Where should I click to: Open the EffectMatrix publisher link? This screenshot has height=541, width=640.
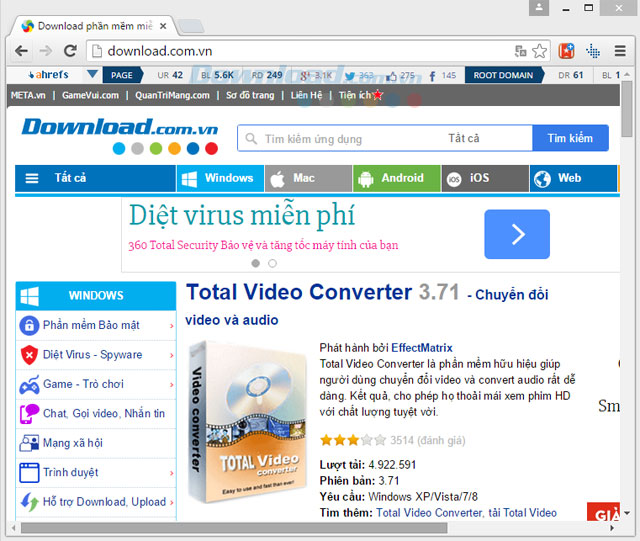(422, 348)
